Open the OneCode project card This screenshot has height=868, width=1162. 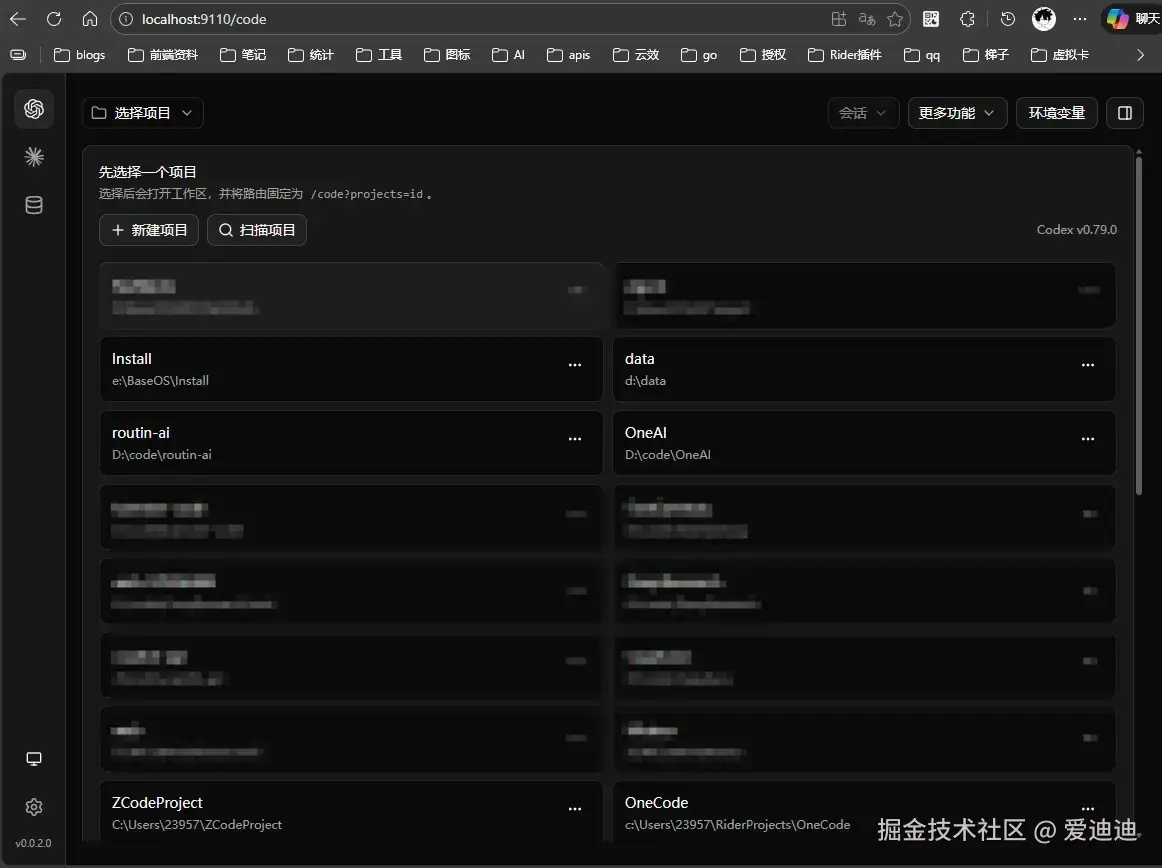pyautogui.click(x=864, y=811)
